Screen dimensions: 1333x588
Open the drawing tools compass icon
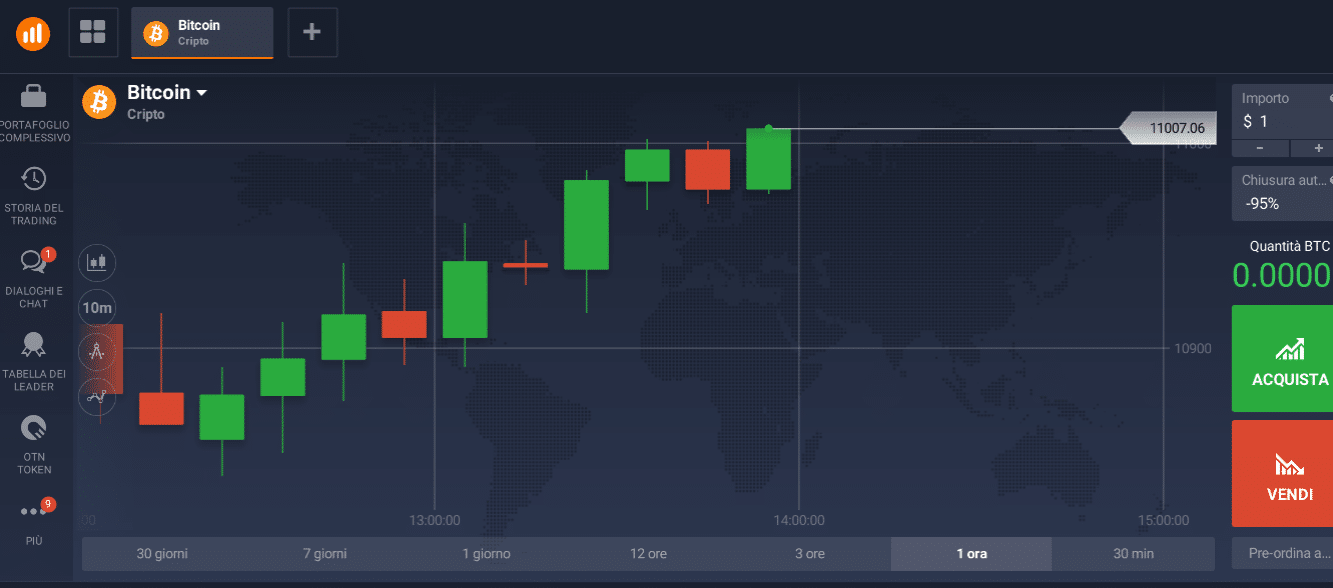click(x=97, y=351)
